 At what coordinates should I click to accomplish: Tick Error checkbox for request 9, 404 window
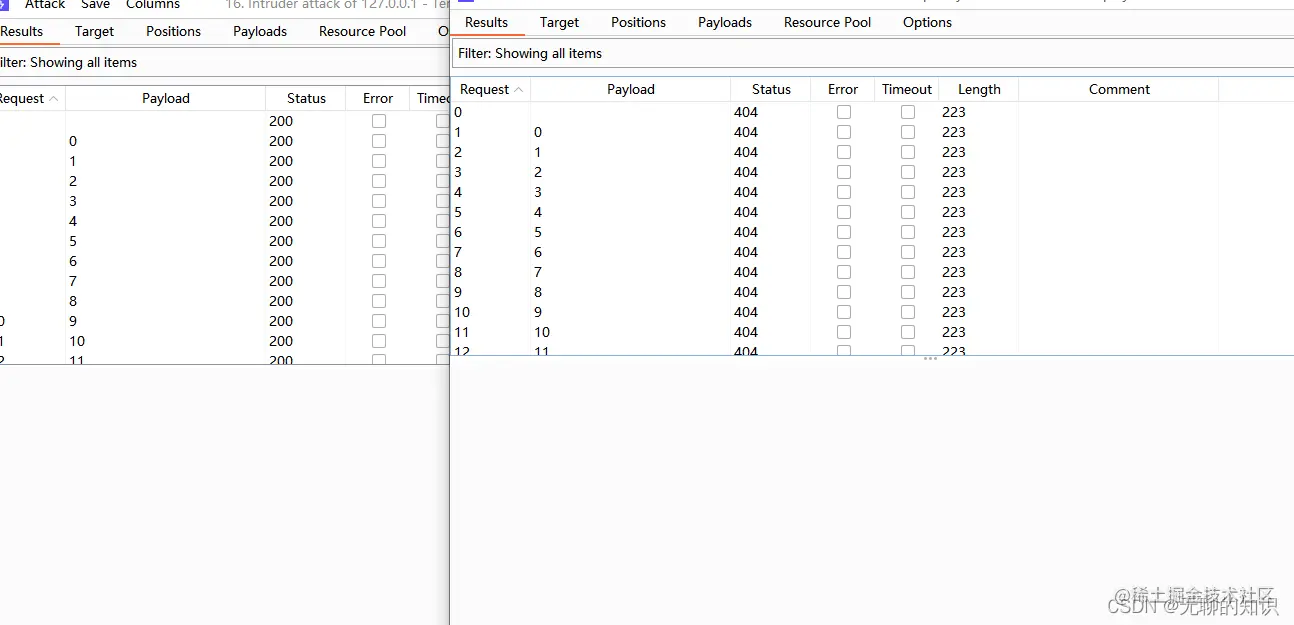[x=844, y=292]
